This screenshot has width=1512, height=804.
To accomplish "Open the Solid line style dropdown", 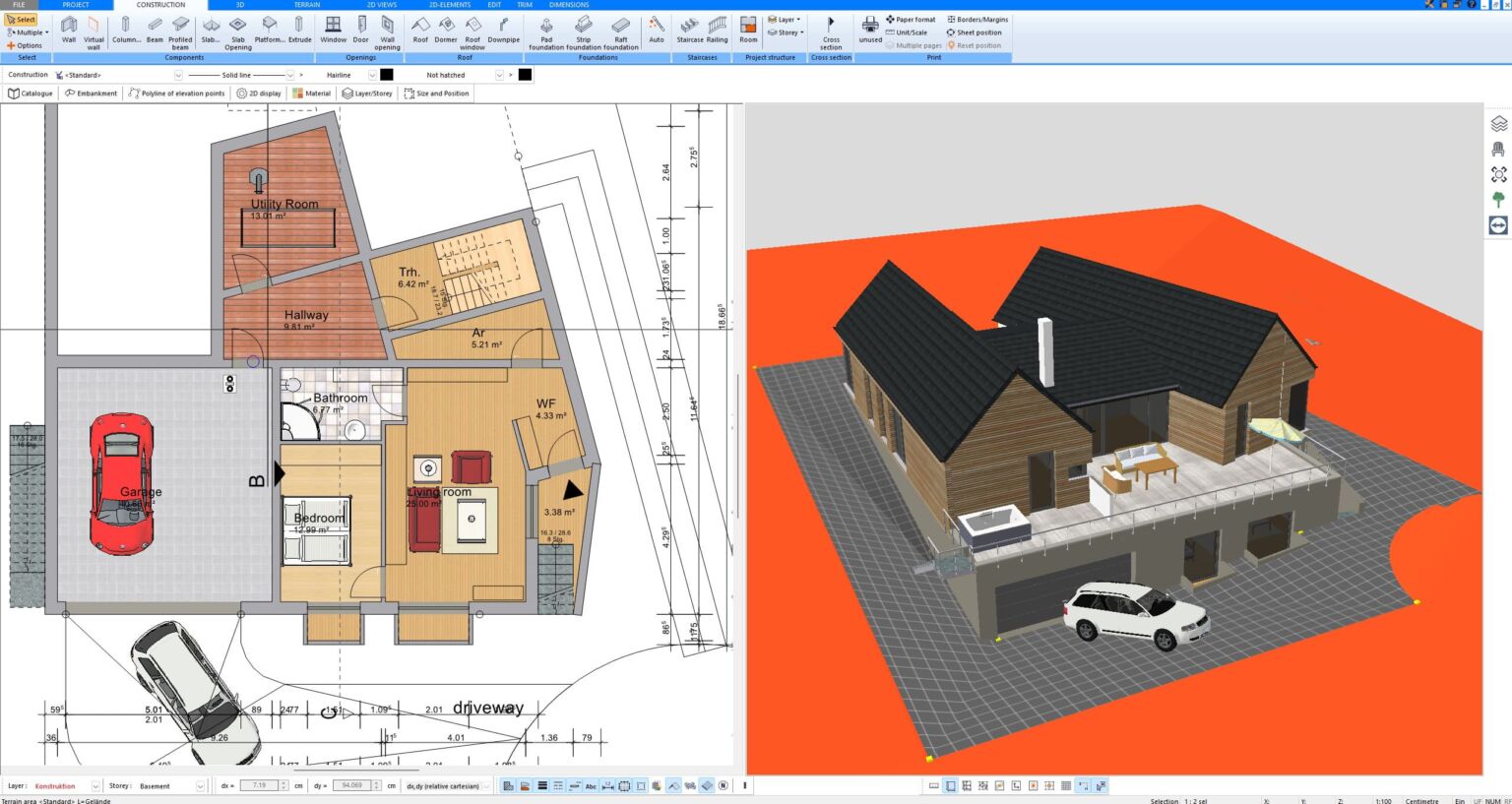I will [x=290, y=75].
